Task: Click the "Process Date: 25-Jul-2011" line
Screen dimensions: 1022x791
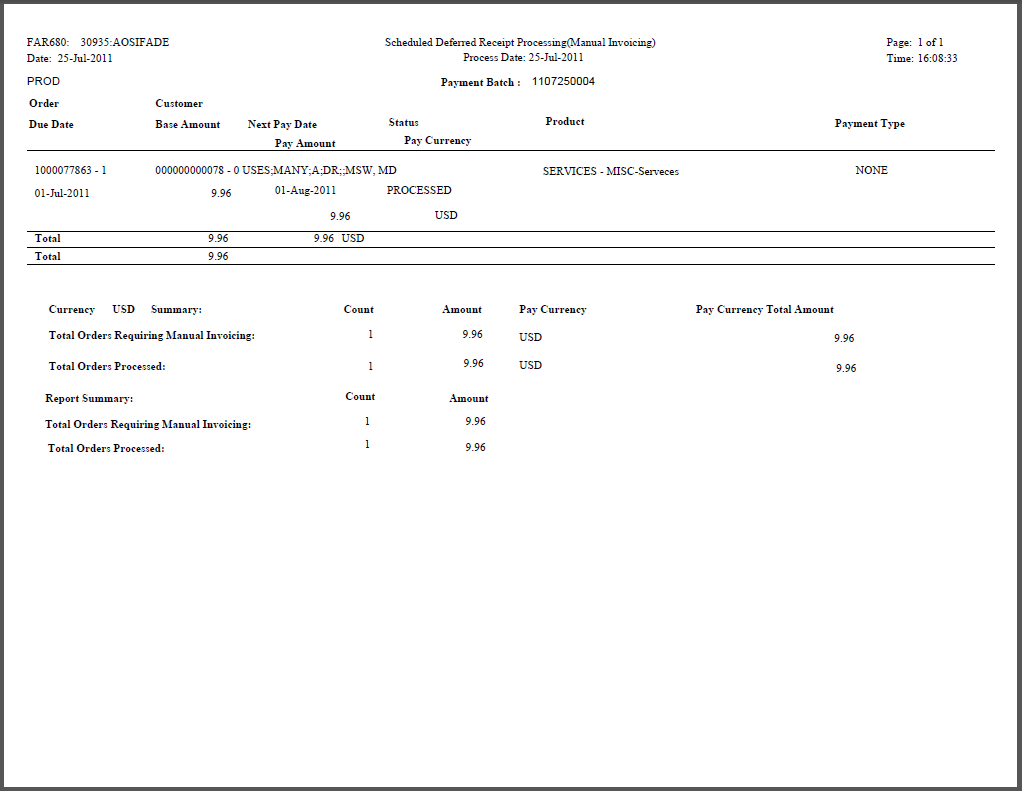Action: (x=523, y=57)
